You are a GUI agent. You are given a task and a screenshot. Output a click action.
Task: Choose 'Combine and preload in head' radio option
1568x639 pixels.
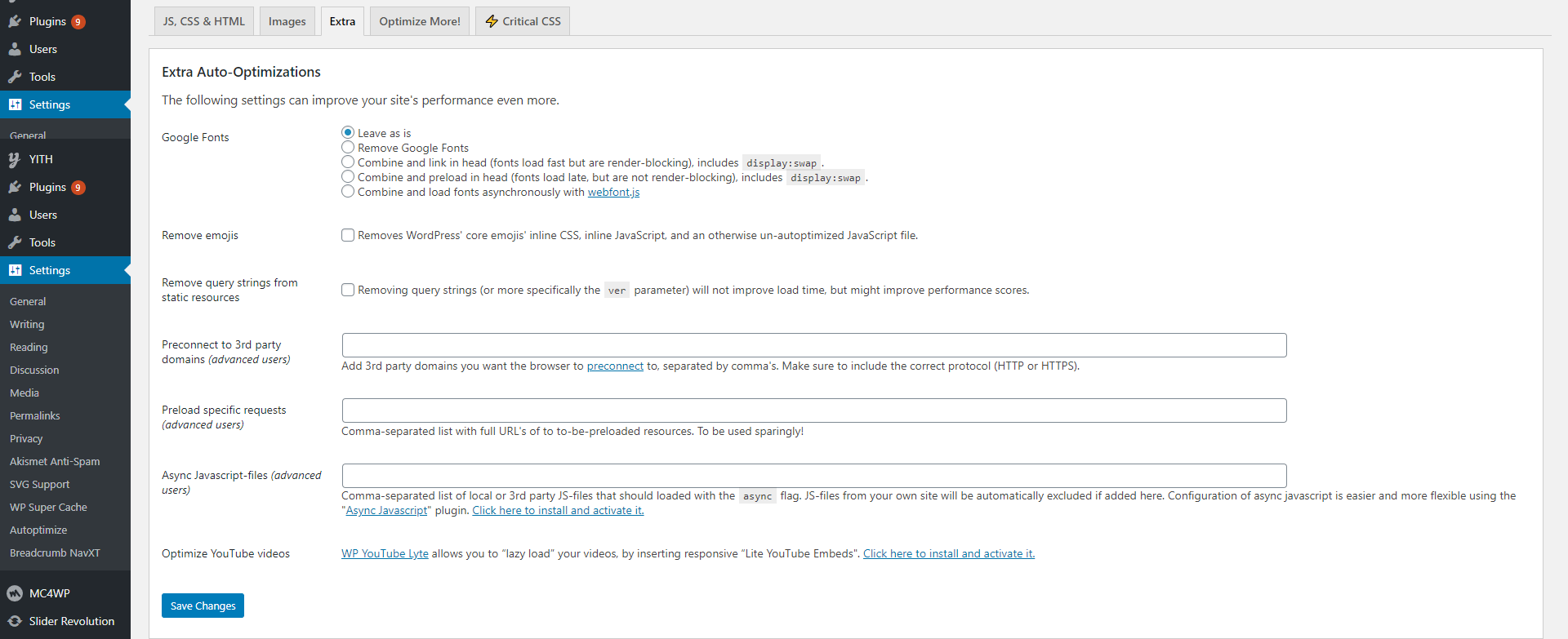[348, 177]
